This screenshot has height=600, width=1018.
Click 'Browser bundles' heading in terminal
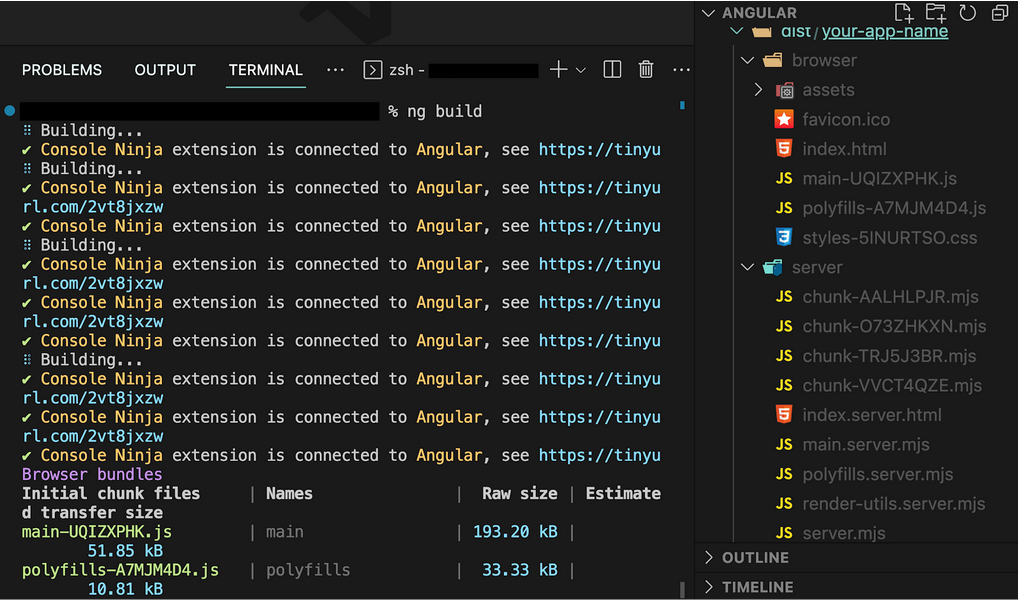(x=92, y=474)
